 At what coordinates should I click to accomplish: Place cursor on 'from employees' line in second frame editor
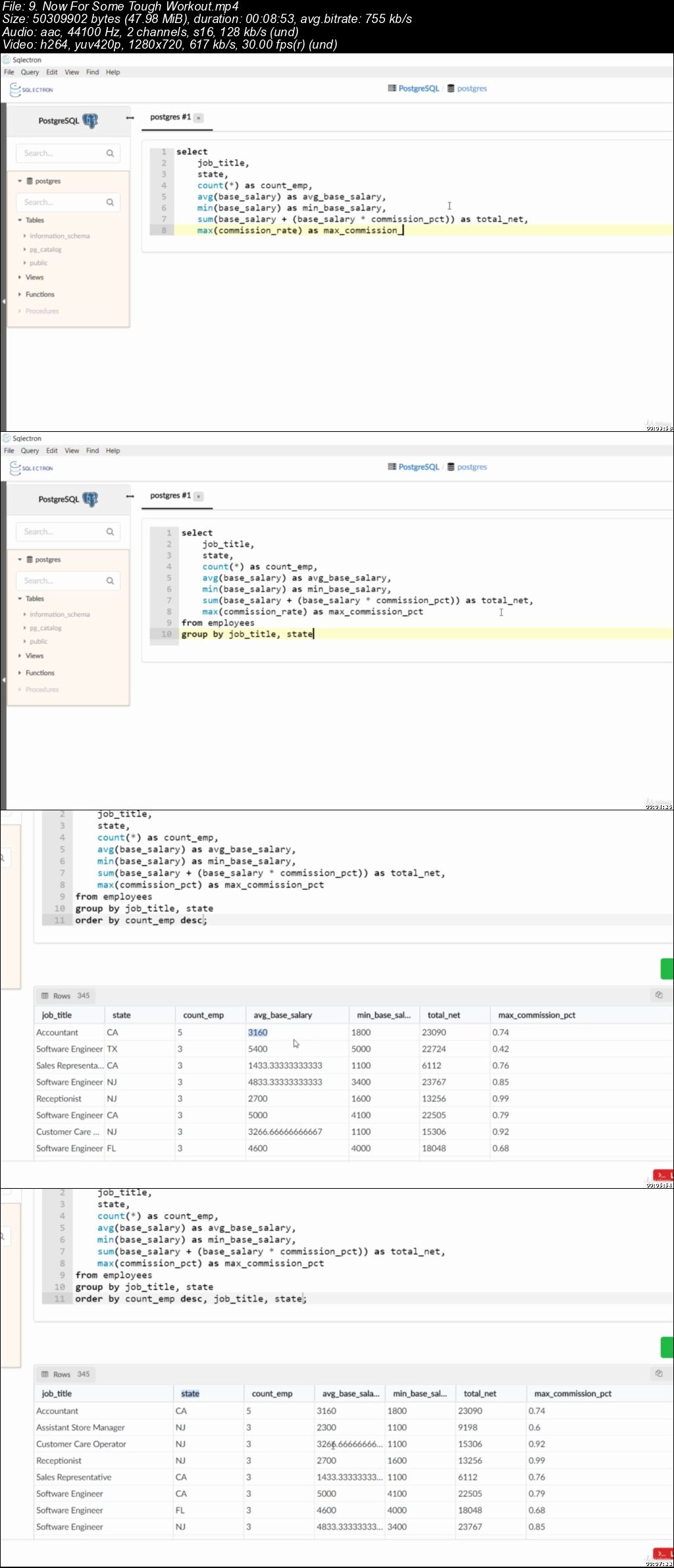[x=218, y=623]
